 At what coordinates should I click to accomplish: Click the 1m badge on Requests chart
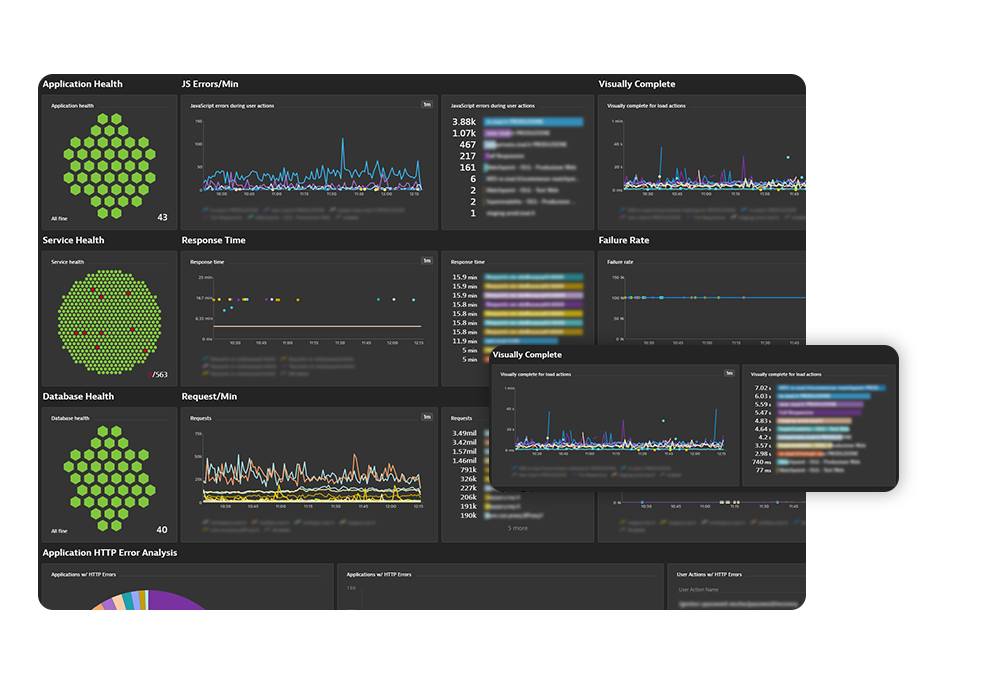tap(426, 417)
